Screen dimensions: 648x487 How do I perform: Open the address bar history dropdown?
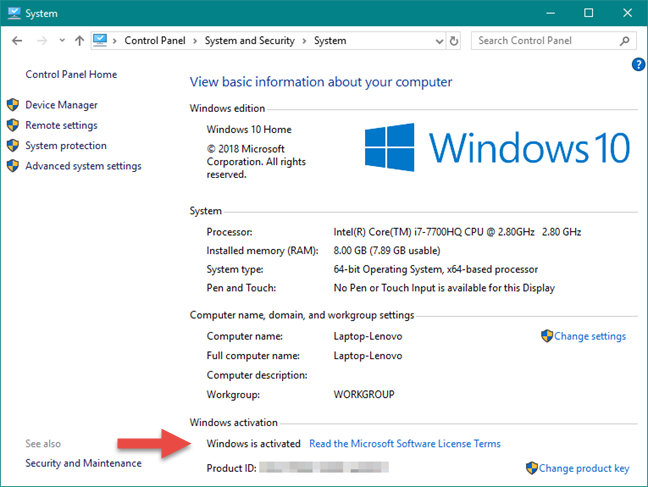point(439,41)
